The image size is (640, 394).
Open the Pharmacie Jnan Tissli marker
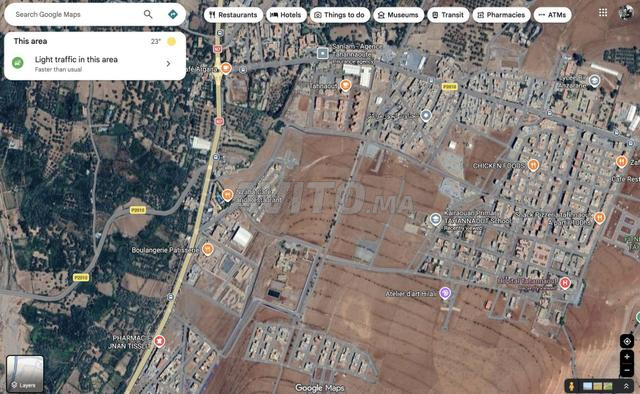tap(159, 341)
